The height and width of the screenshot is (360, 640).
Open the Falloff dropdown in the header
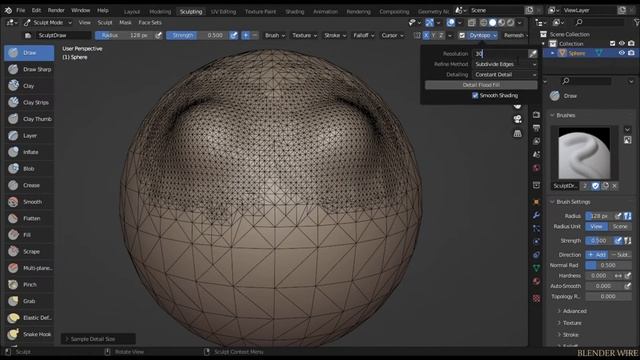pos(364,36)
